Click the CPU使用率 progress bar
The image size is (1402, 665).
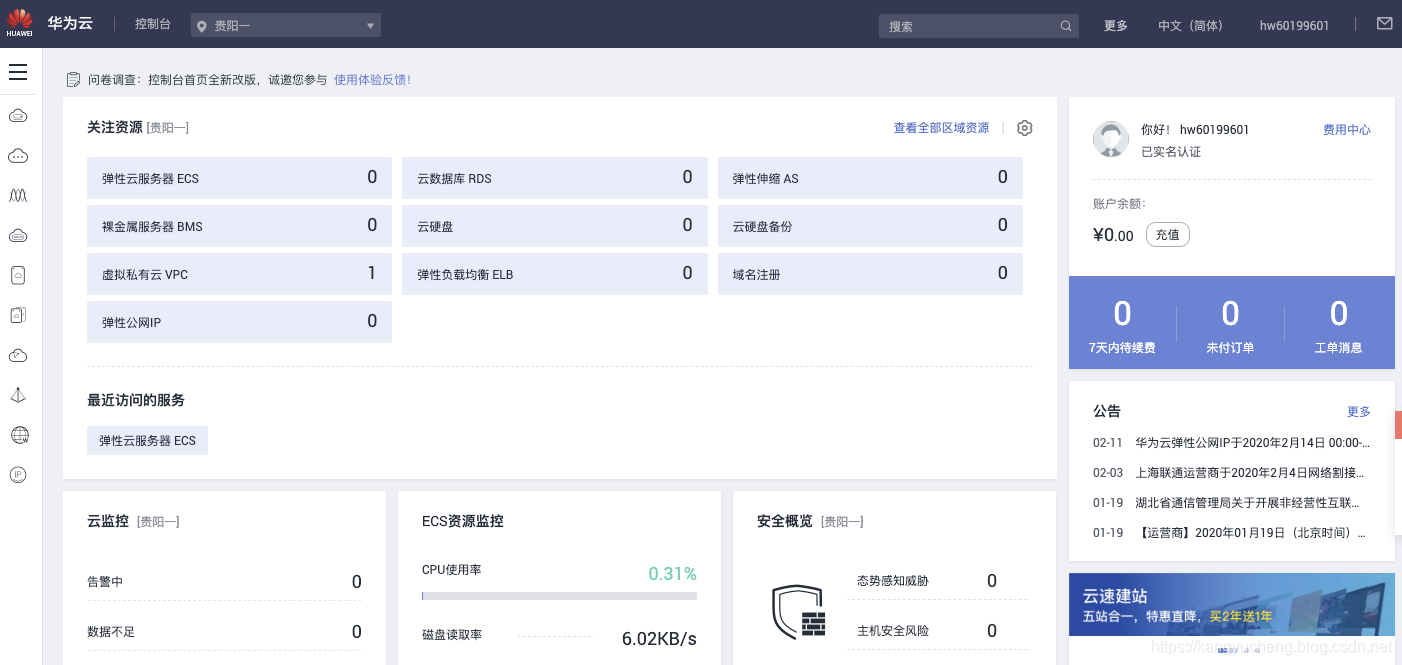559,596
